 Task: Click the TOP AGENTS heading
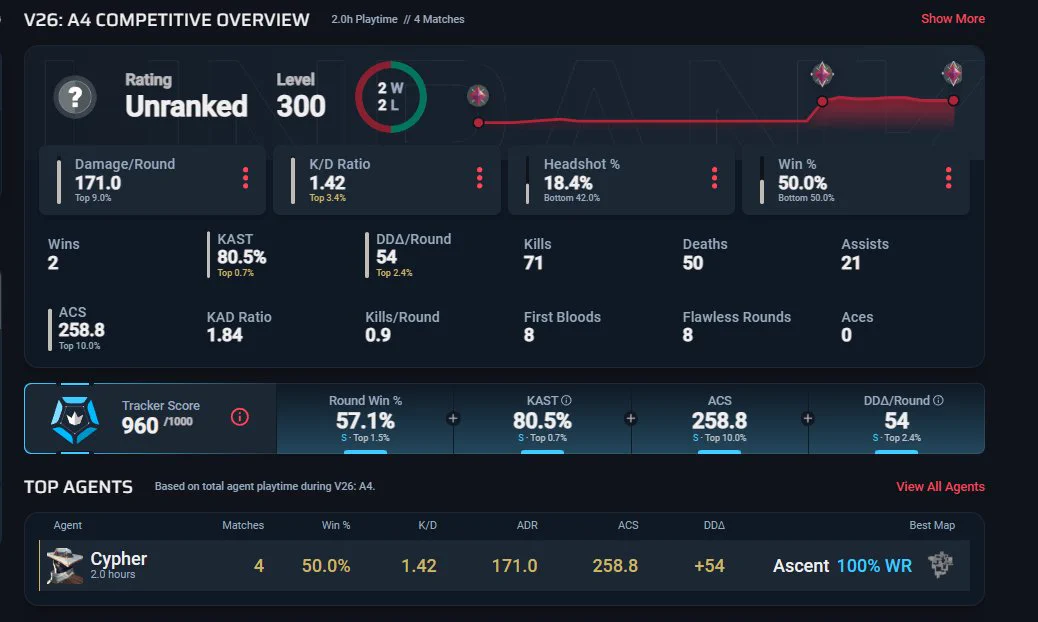pos(78,487)
